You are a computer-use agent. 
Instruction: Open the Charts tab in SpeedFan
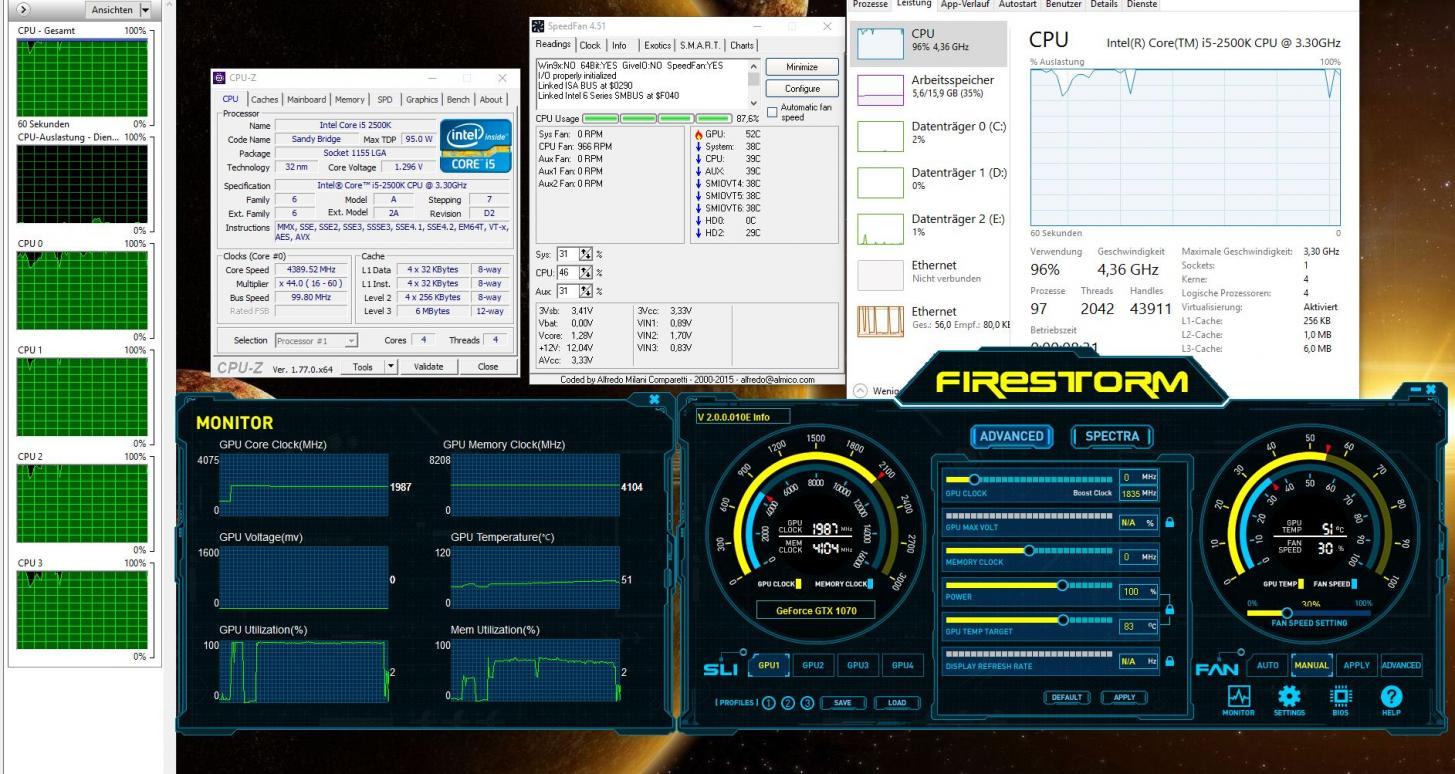pos(743,45)
